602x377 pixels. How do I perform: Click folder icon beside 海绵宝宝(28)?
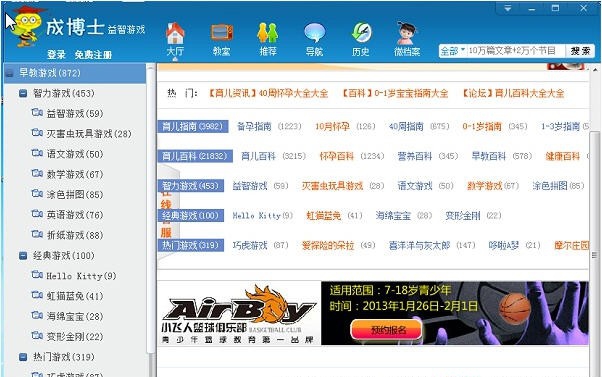click(x=37, y=316)
